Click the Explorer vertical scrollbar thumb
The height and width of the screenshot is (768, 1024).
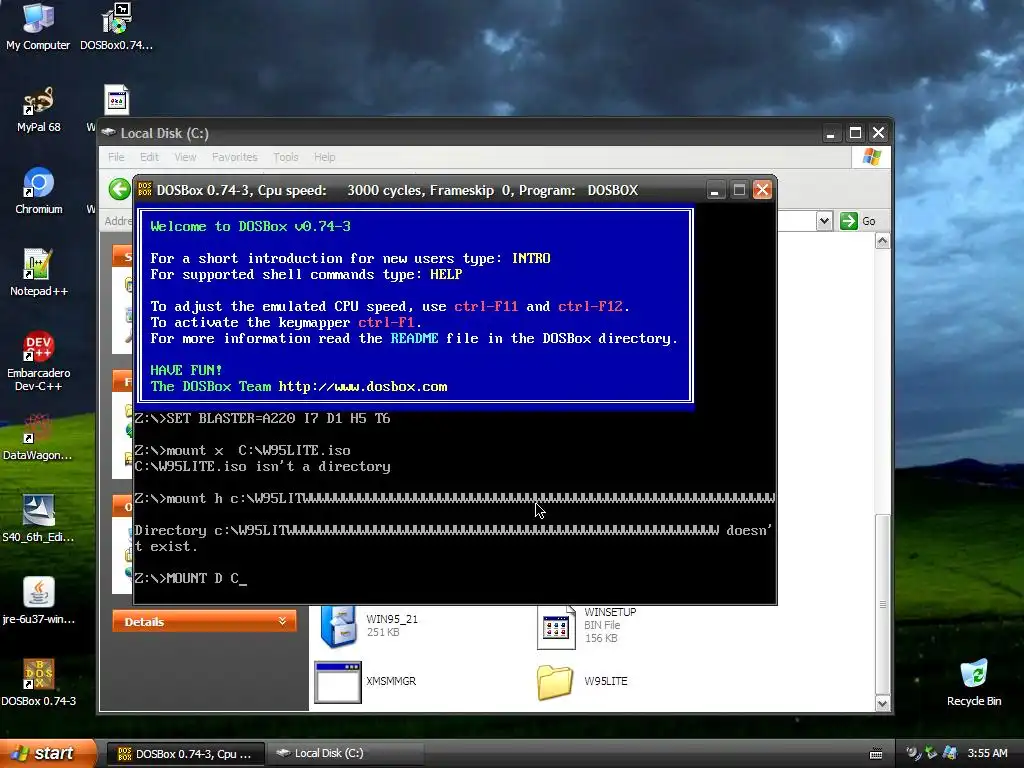[x=882, y=604]
